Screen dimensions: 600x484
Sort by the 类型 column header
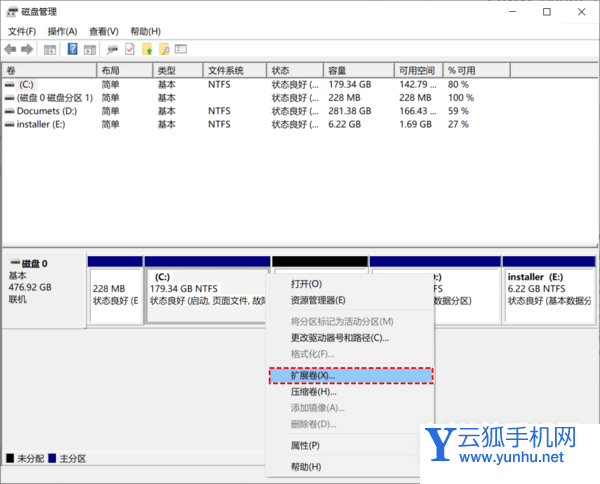pos(178,70)
